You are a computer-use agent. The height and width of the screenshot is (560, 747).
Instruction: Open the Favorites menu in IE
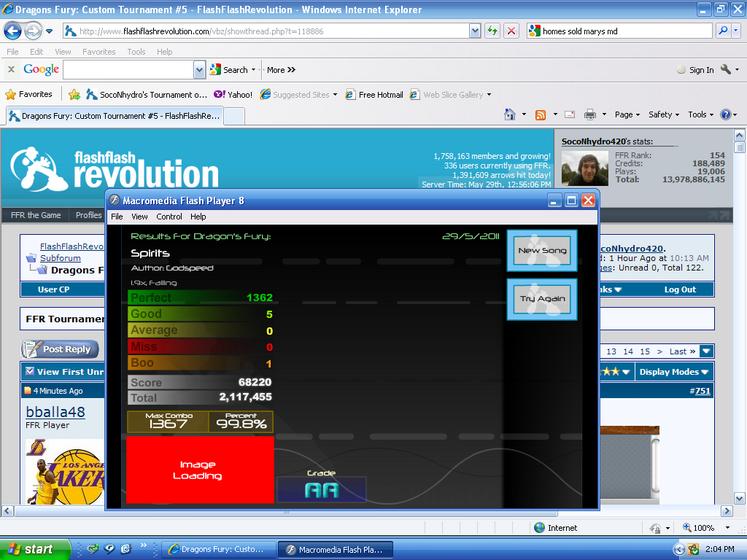pos(99,51)
